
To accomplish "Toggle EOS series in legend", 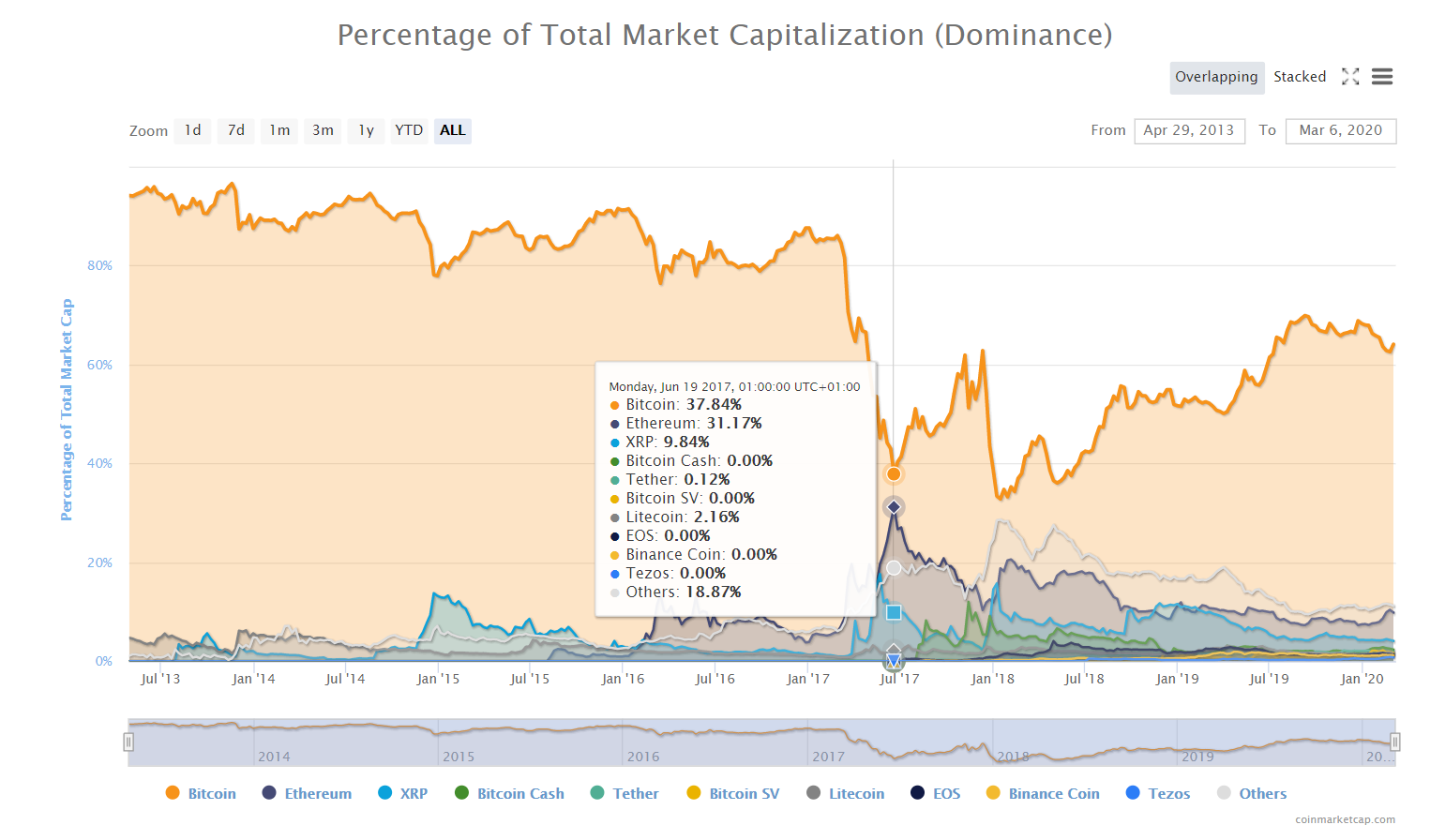I will click(x=936, y=793).
